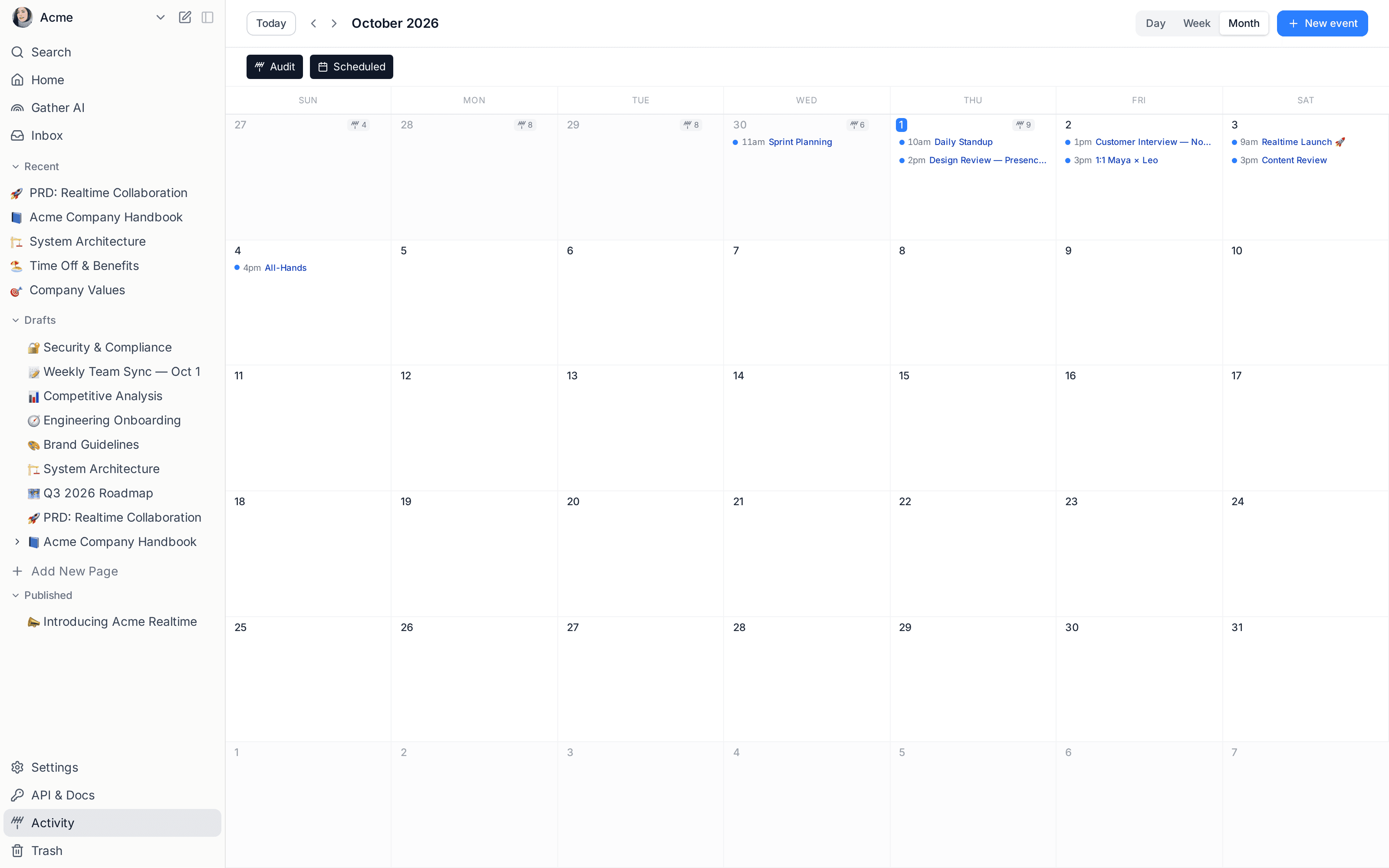This screenshot has width=1389, height=868.
Task: Click the audit count badge on October 1
Action: tap(1024, 125)
